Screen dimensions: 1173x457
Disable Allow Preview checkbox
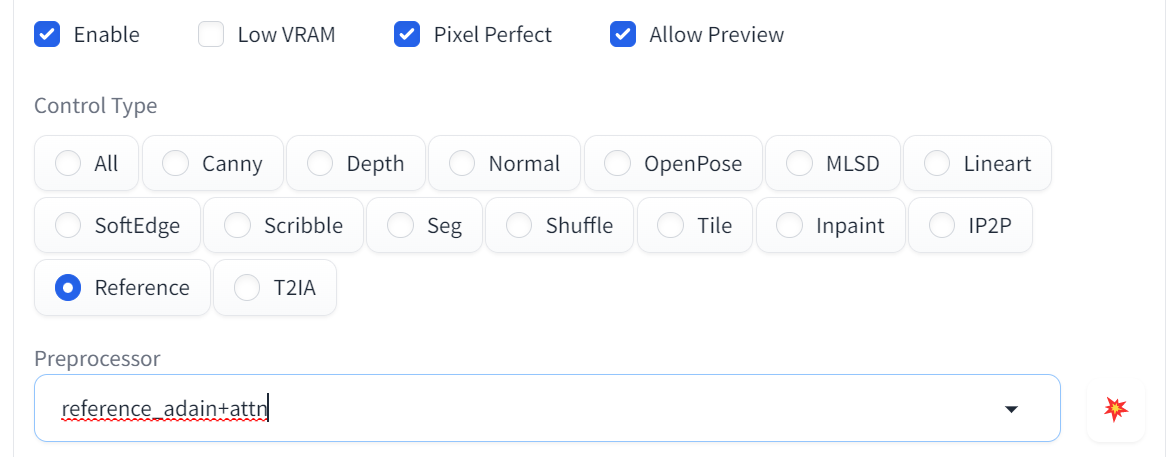click(x=623, y=35)
